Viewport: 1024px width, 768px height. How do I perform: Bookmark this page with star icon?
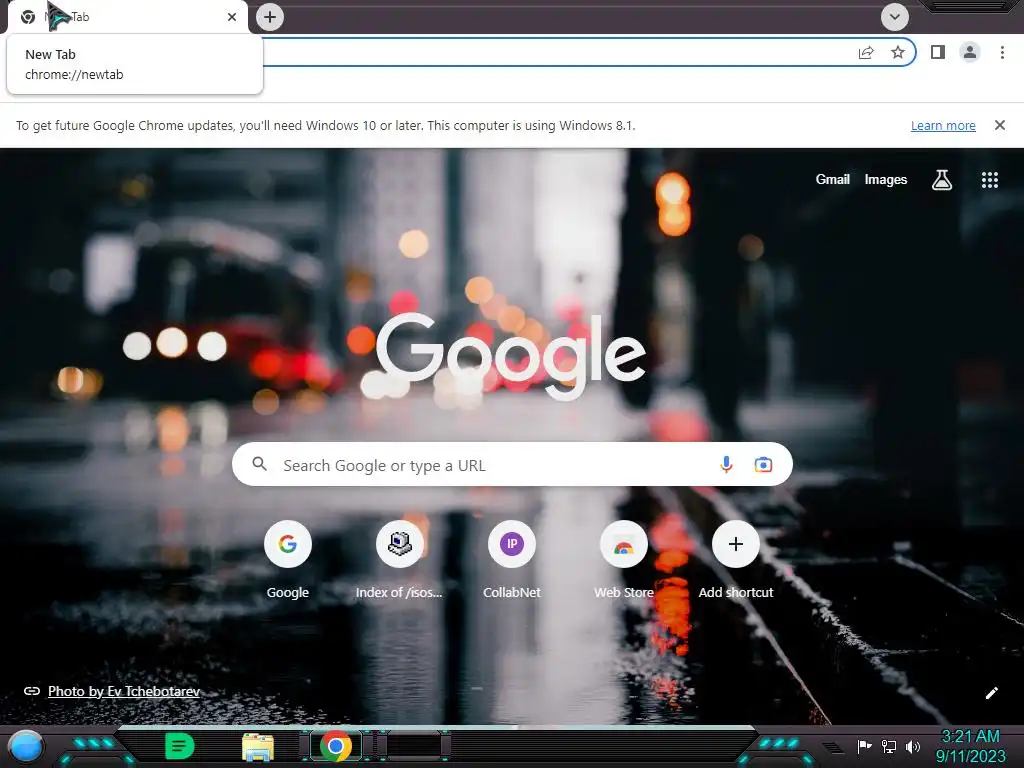pos(898,52)
